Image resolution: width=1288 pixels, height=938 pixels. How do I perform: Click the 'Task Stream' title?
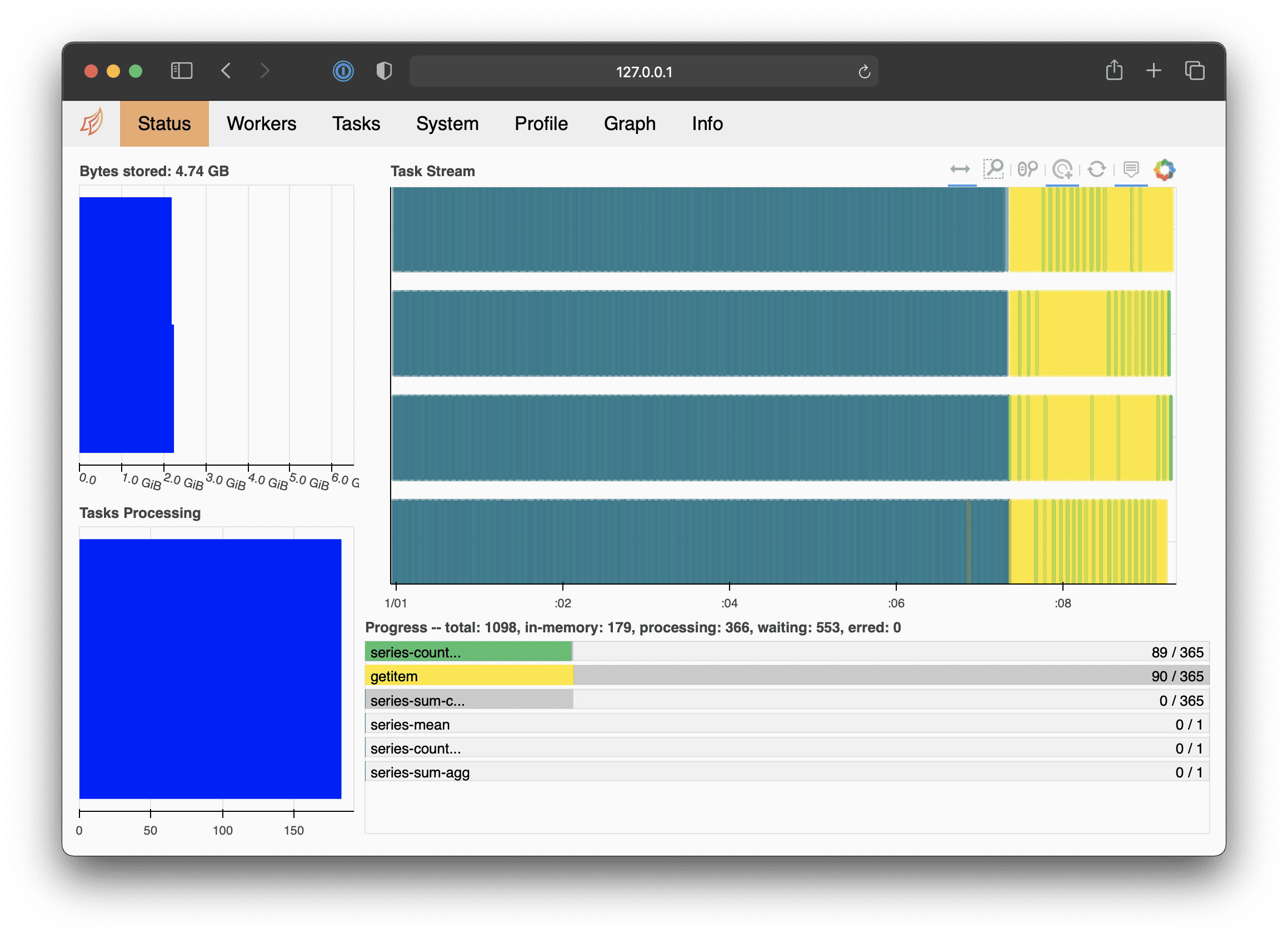pos(433,171)
